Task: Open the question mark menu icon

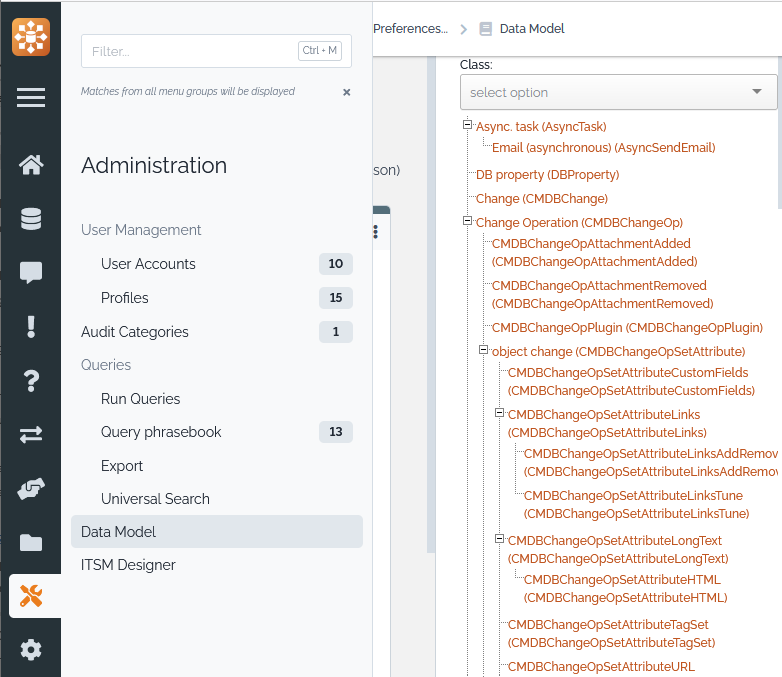Action: pyautogui.click(x=30, y=380)
